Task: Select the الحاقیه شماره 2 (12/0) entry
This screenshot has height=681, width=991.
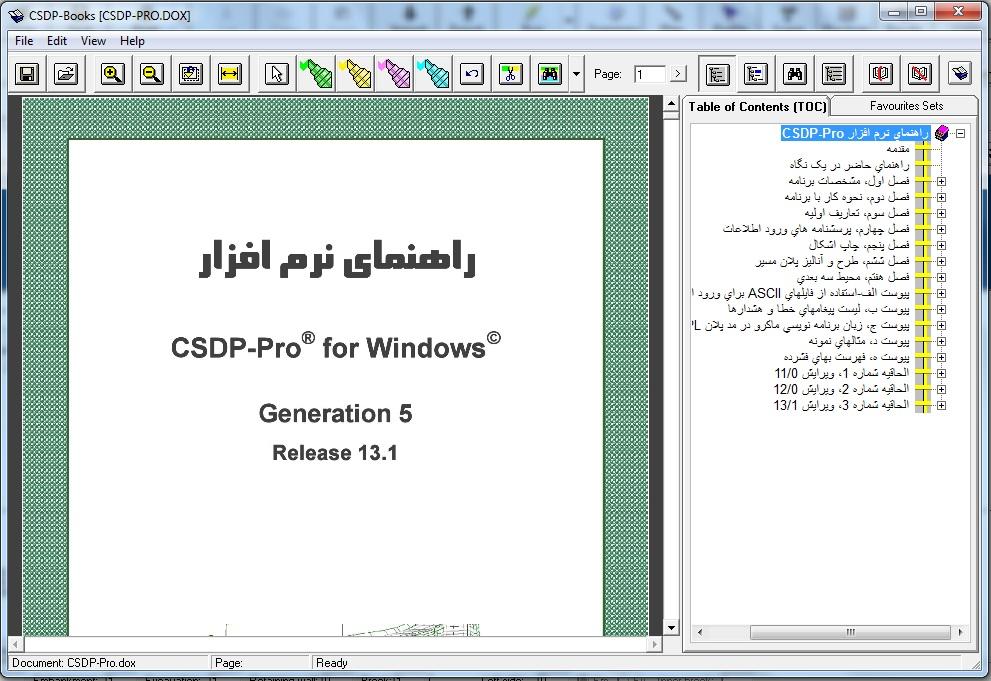Action: (x=842, y=389)
